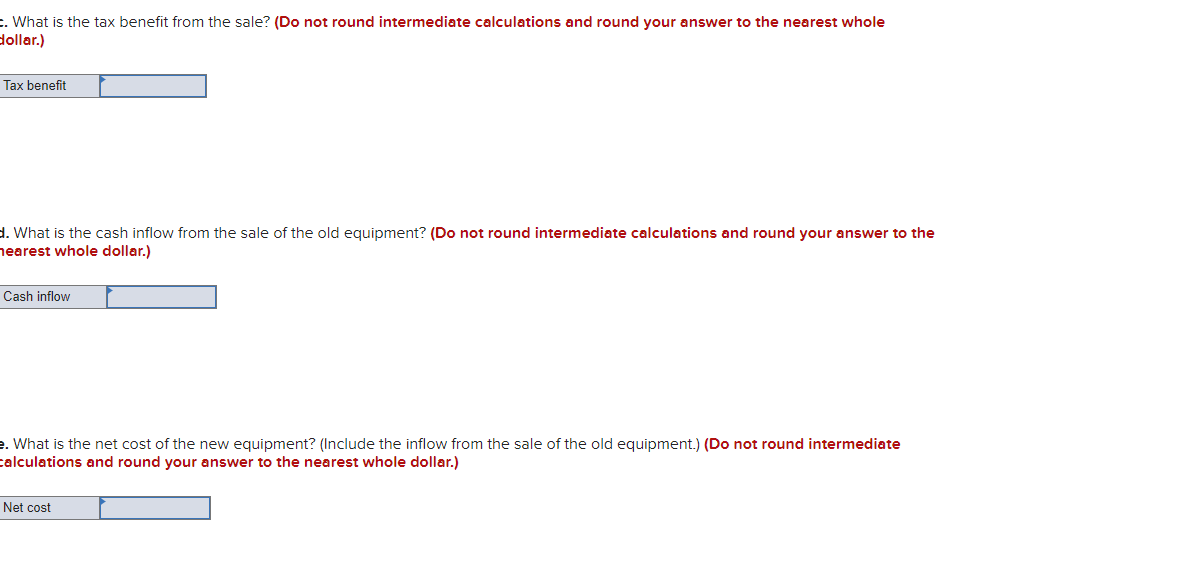Click the "Tax benefit" label cell
This screenshot has width=1184, height=561.
point(49,86)
